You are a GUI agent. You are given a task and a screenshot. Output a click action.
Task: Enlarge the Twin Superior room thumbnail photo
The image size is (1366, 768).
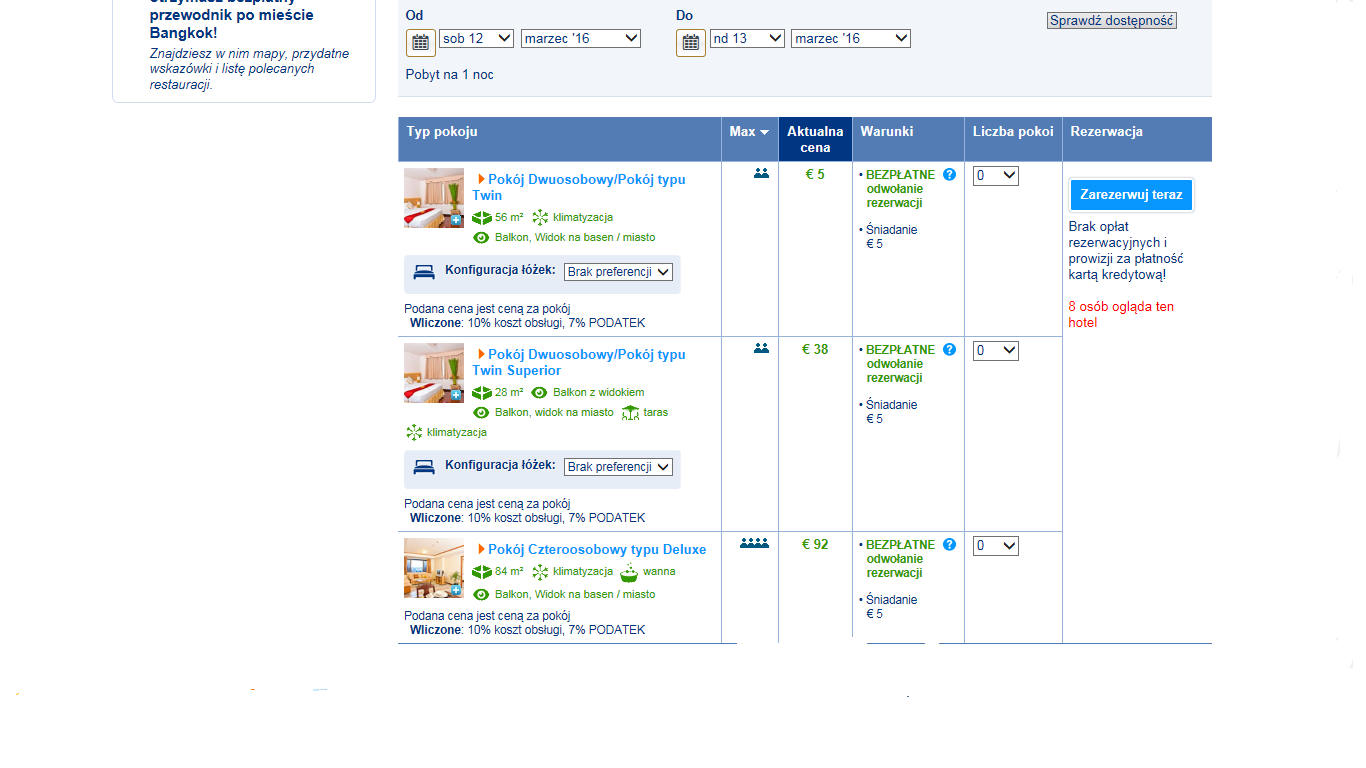pos(434,373)
